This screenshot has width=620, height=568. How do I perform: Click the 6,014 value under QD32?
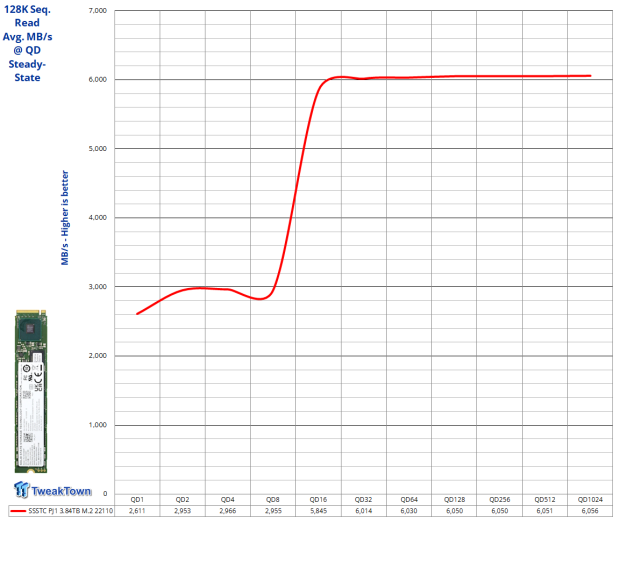(x=363, y=511)
